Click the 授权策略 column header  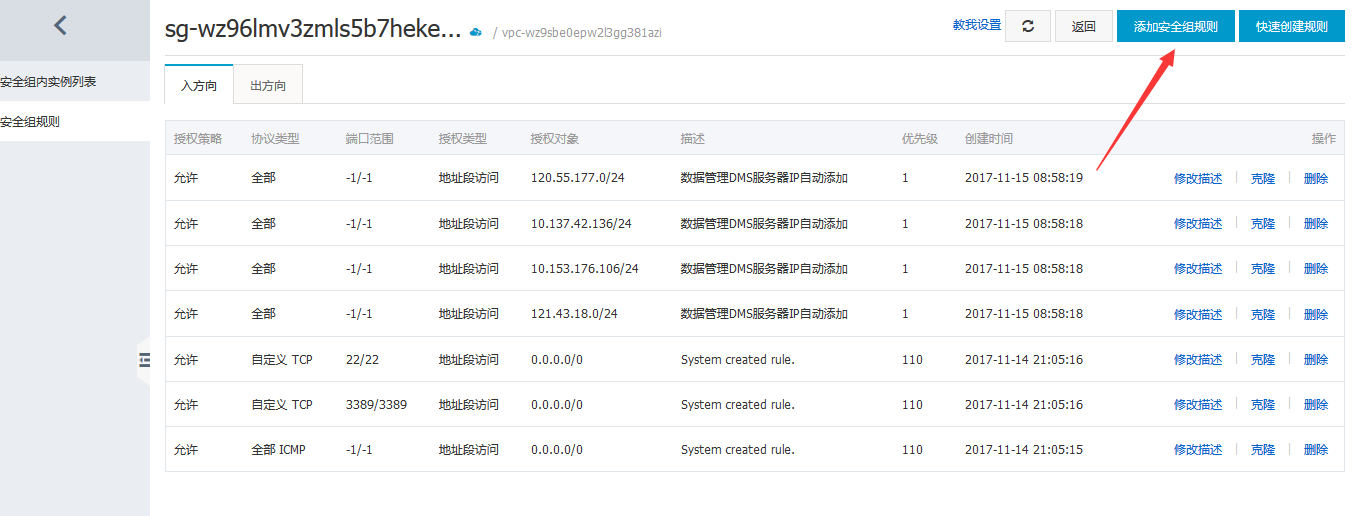[198, 138]
